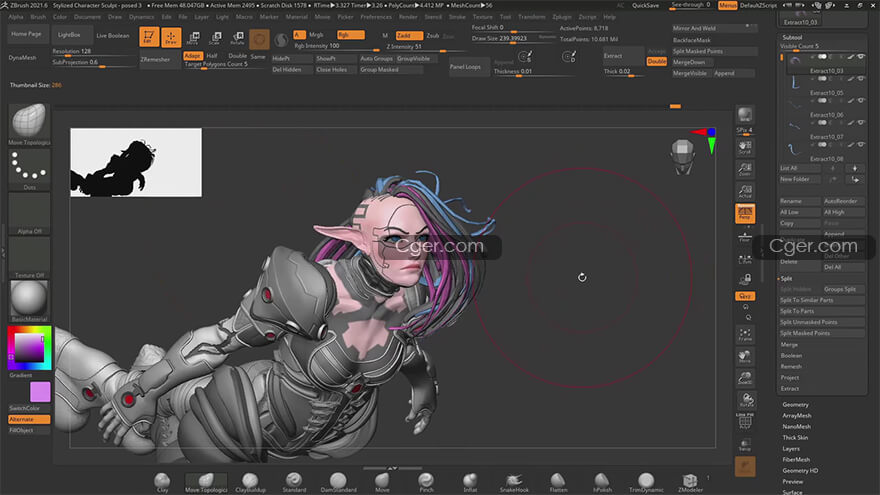The height and width of the screenshot is (495, 880).
Task: Click QuickSave in the title bar
Action: click(x=646, y=6)
